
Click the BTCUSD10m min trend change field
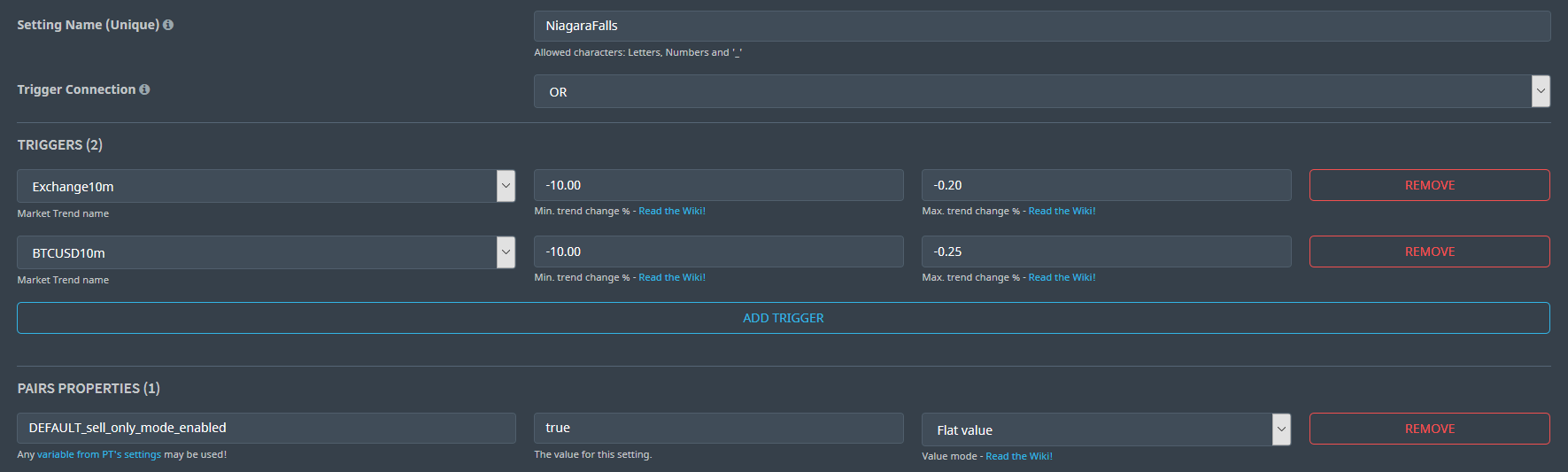(718, 251)
